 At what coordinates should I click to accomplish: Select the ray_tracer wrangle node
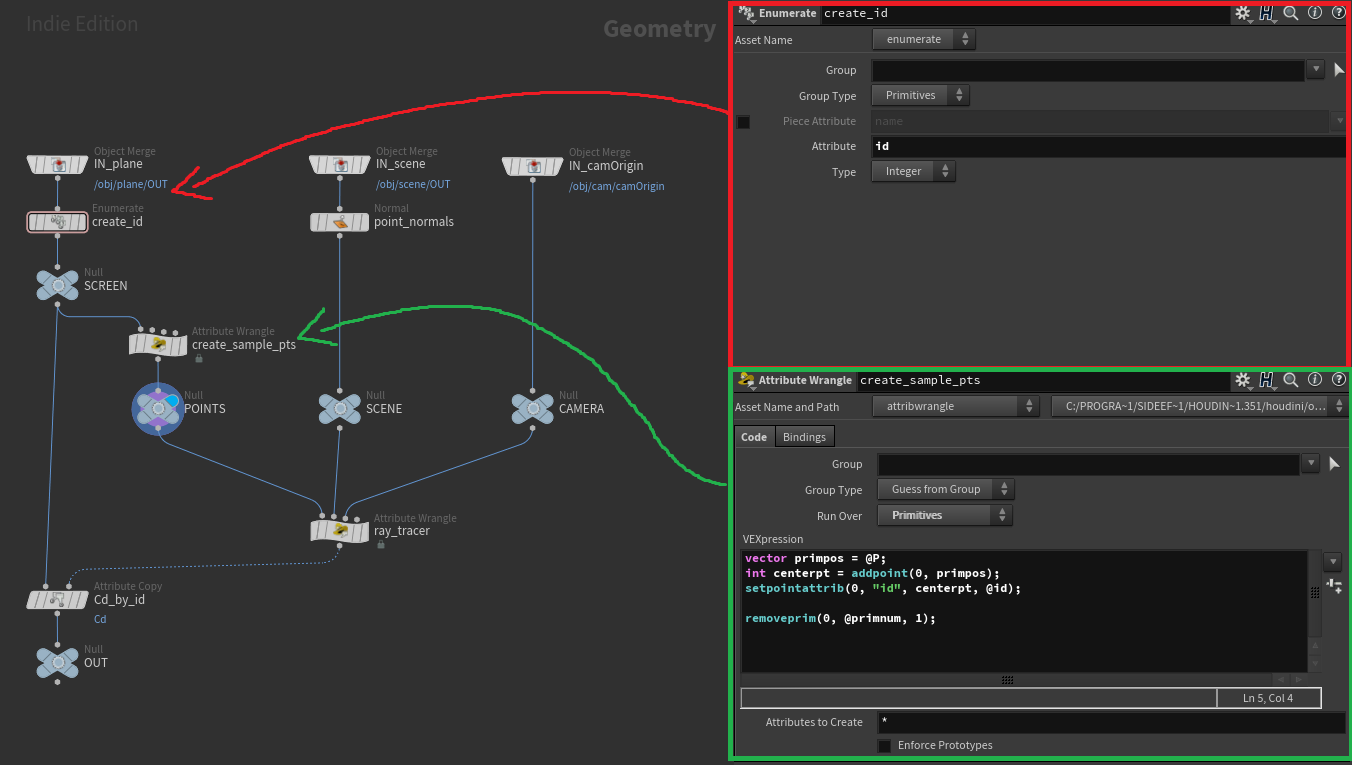[340, 530]
